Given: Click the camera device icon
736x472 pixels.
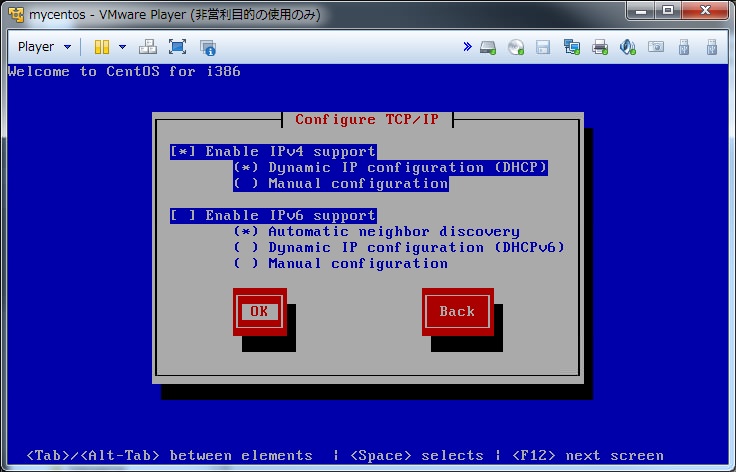Looking at the screenshot, I should pos(656,47).
